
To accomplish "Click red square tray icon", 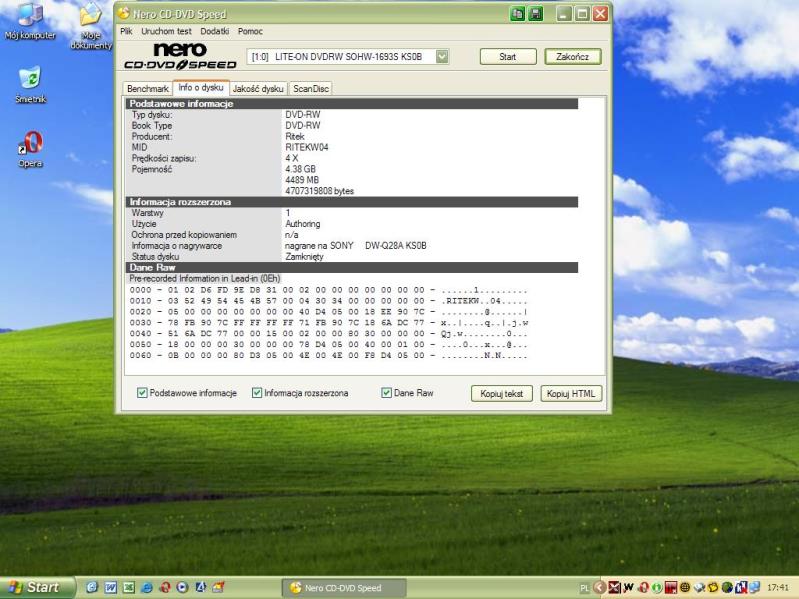I will [x=671, y=588].
